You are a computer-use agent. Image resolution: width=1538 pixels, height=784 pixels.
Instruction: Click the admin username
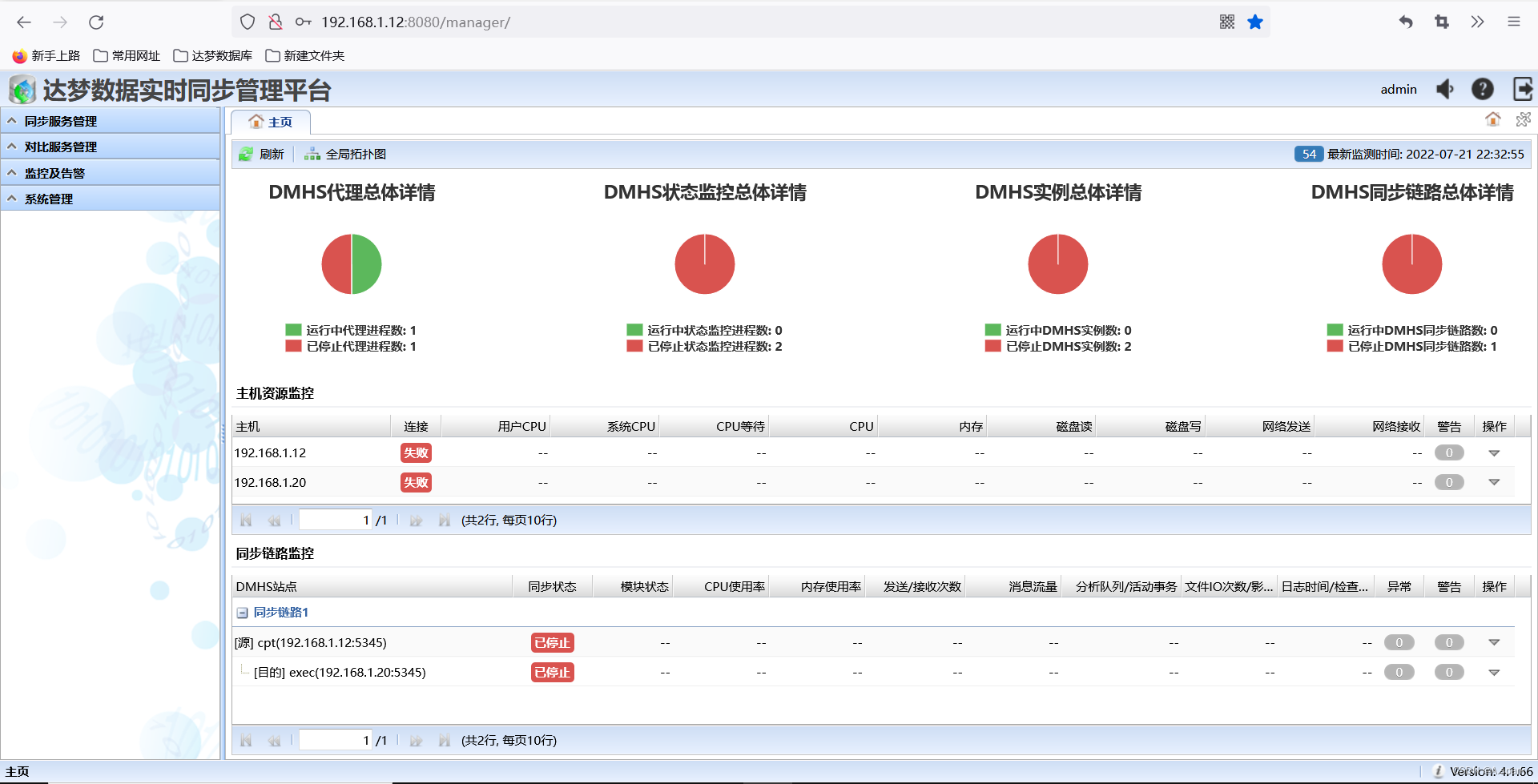click(1399, 90)
